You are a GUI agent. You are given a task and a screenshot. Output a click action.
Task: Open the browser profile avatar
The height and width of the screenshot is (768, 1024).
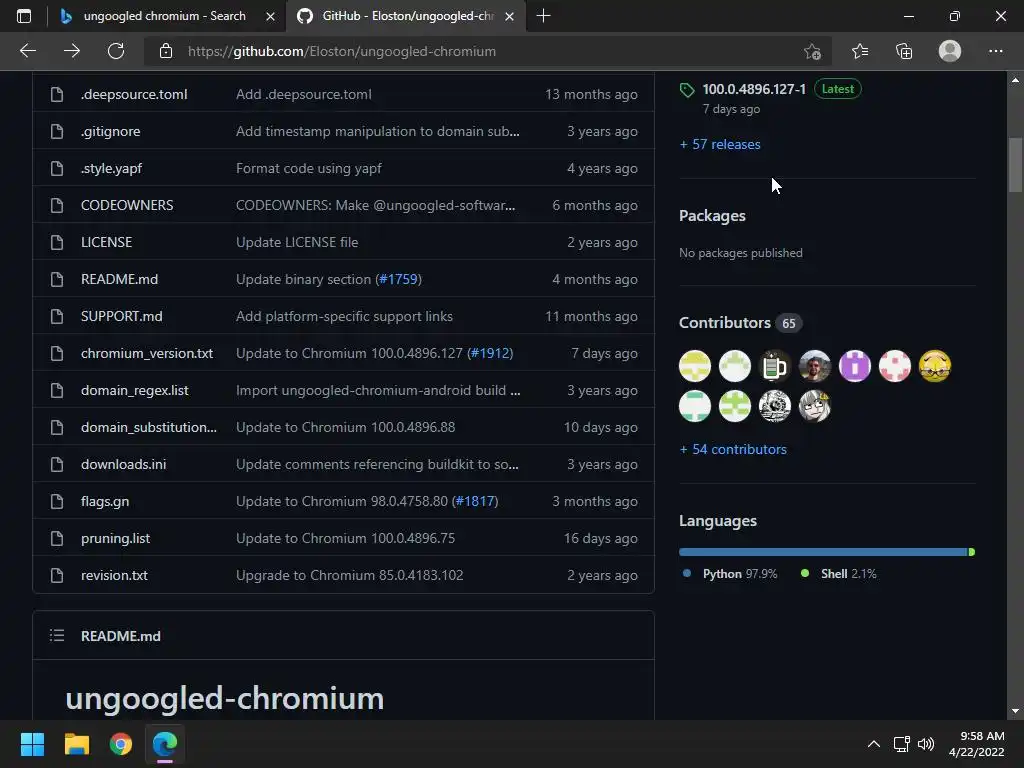[950, 51]
